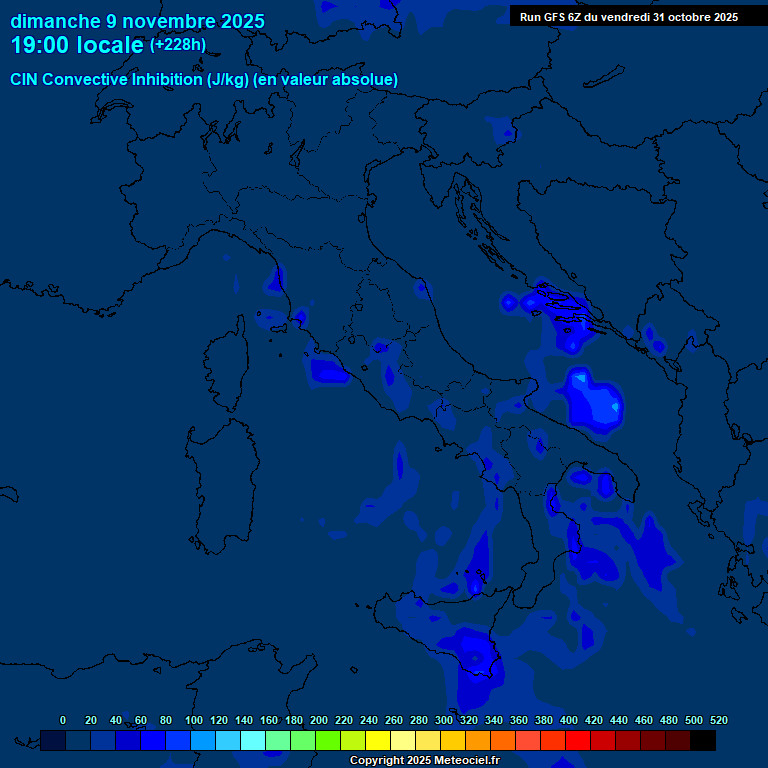Click the cyan 140 J/kg legend swatch
Image resolution: width=768 pixels, height=768 pixels.
pos(253,741)
